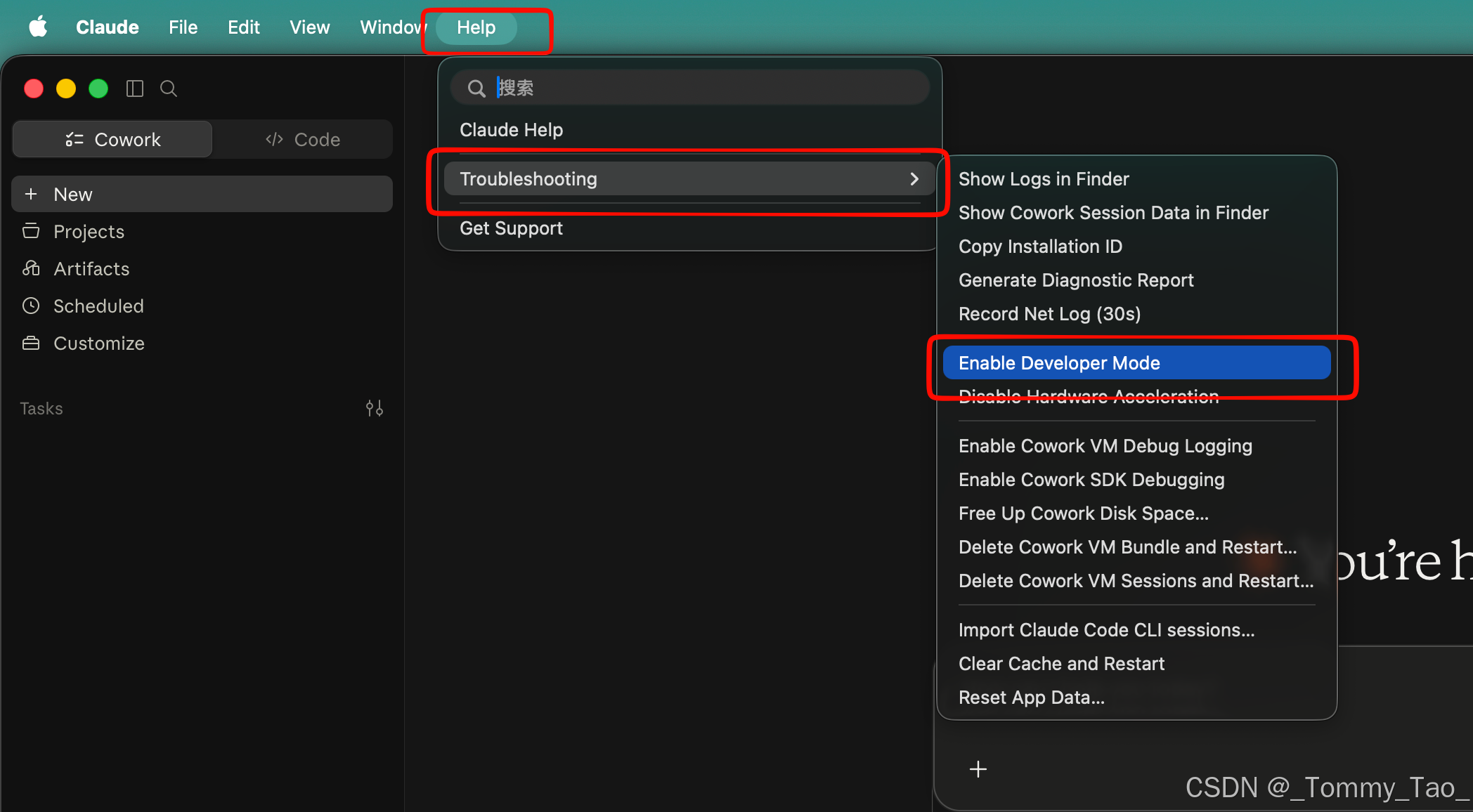Image resolution: width=1473 pixels, height=812 pixels.
Task: Choose Delete Cowork VM Sessions and Restart
Action: click(x=1137, y=581)
